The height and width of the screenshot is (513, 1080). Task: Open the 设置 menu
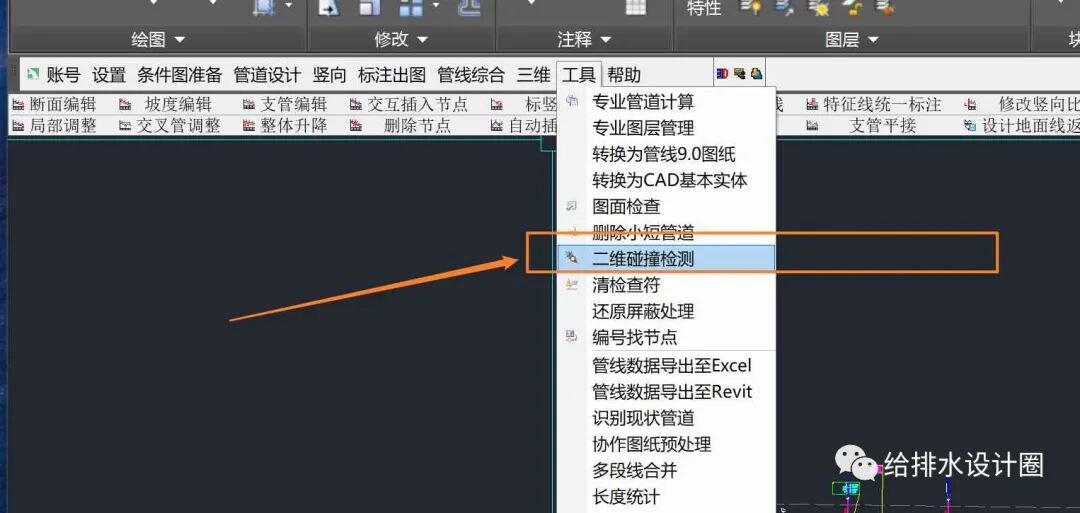pyautogui.click(x=109, y=74)
